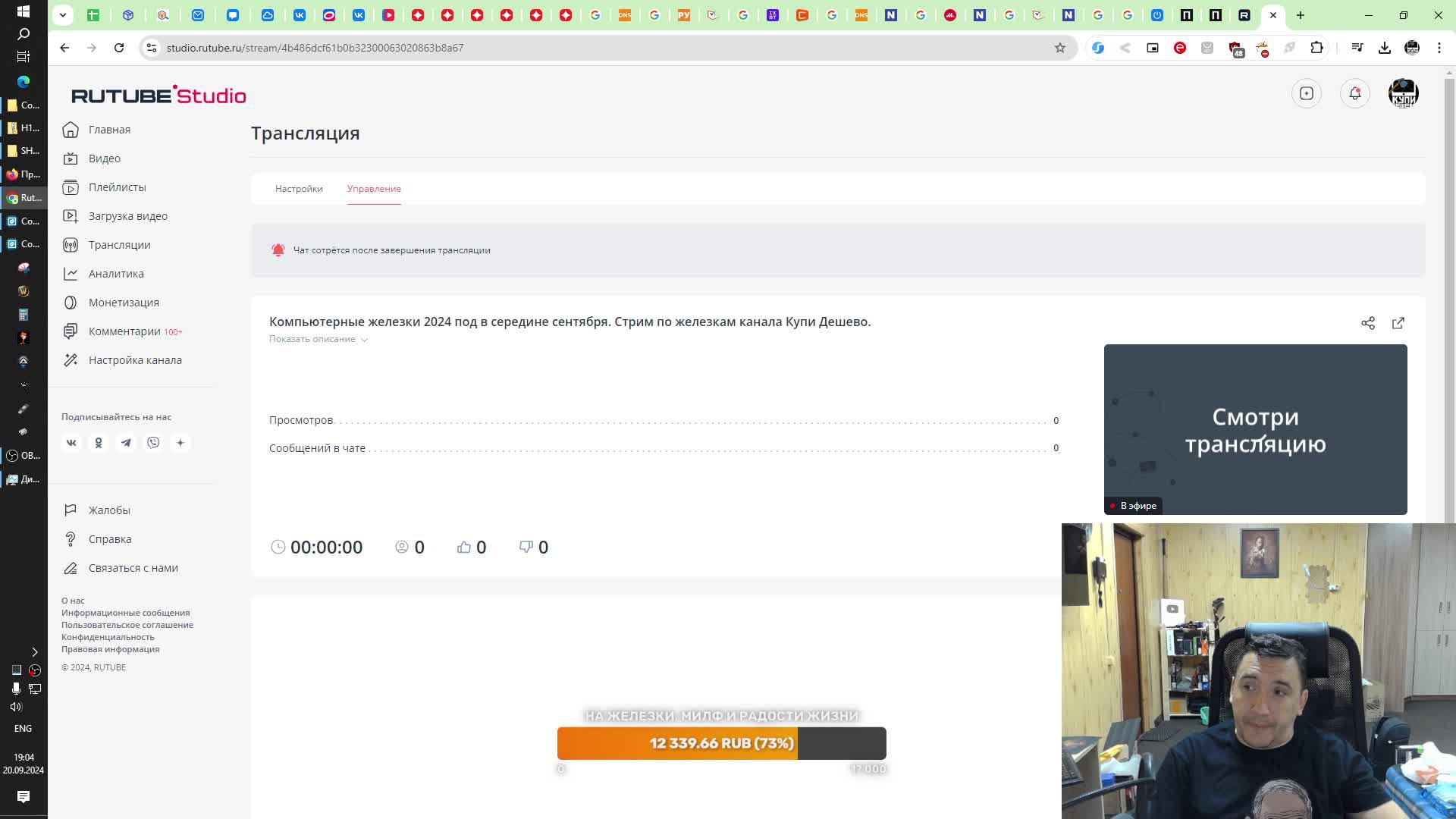The height and width of the screenshot is (819, 1456).
Task: Bookmark this page with star icon
Action: pos(1059,48)
